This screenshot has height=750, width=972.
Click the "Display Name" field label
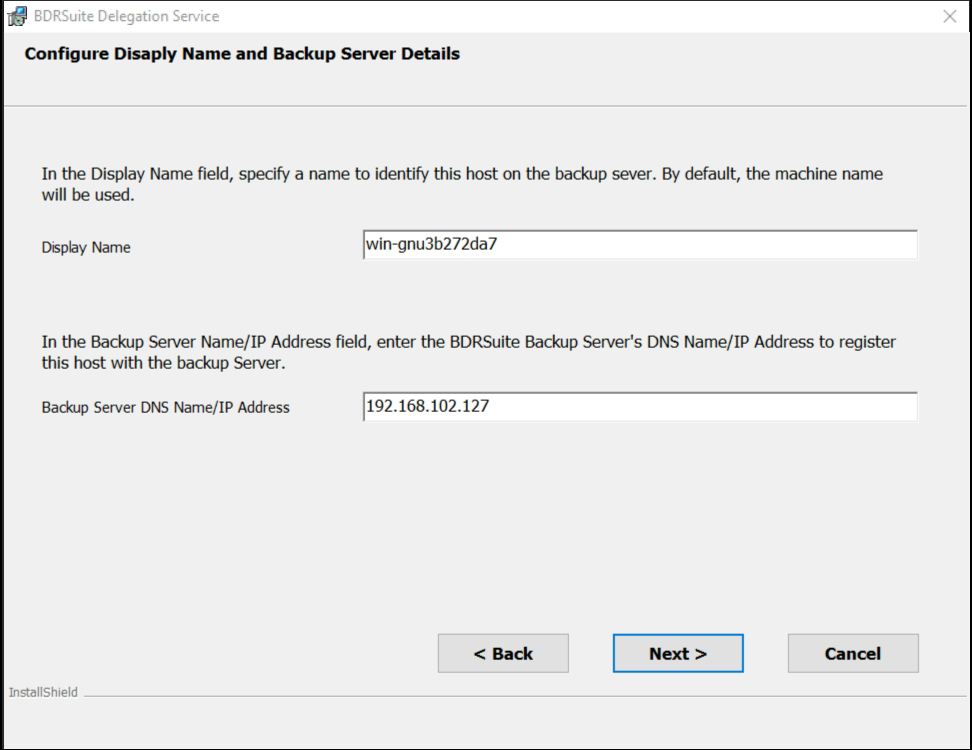(x=86, y=247)
